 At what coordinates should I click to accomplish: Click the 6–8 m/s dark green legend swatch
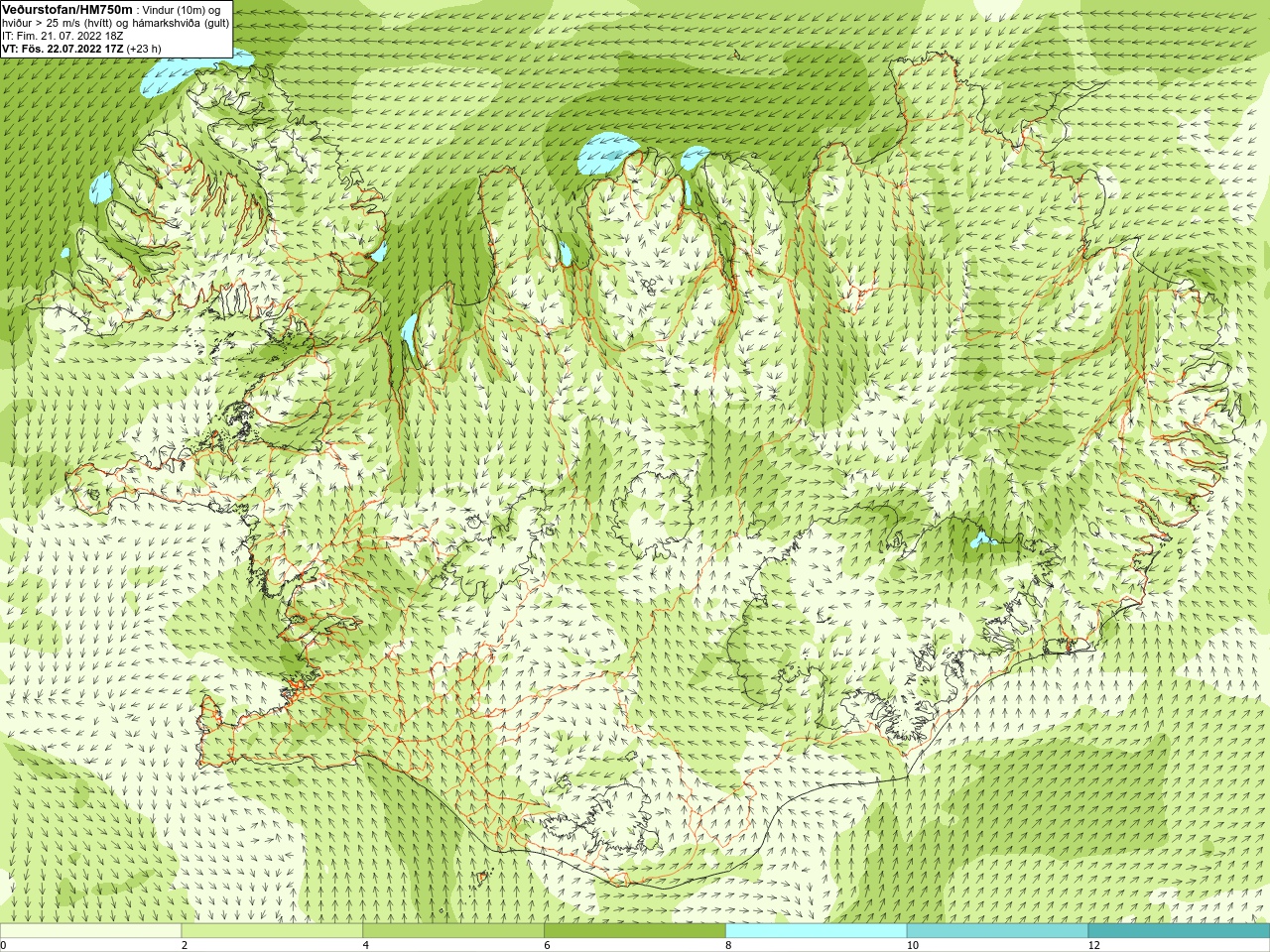coord(635,931)
